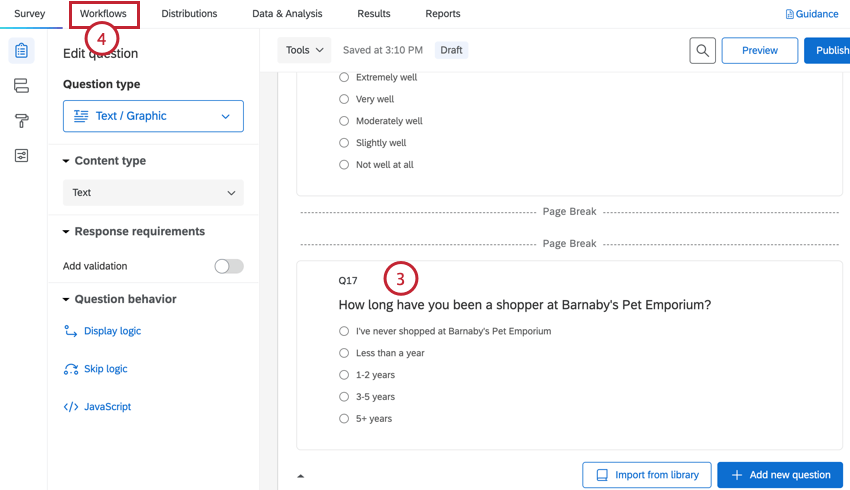
Task: Switch to the Data & Analysis tab
Action: [x=287, y=14]
